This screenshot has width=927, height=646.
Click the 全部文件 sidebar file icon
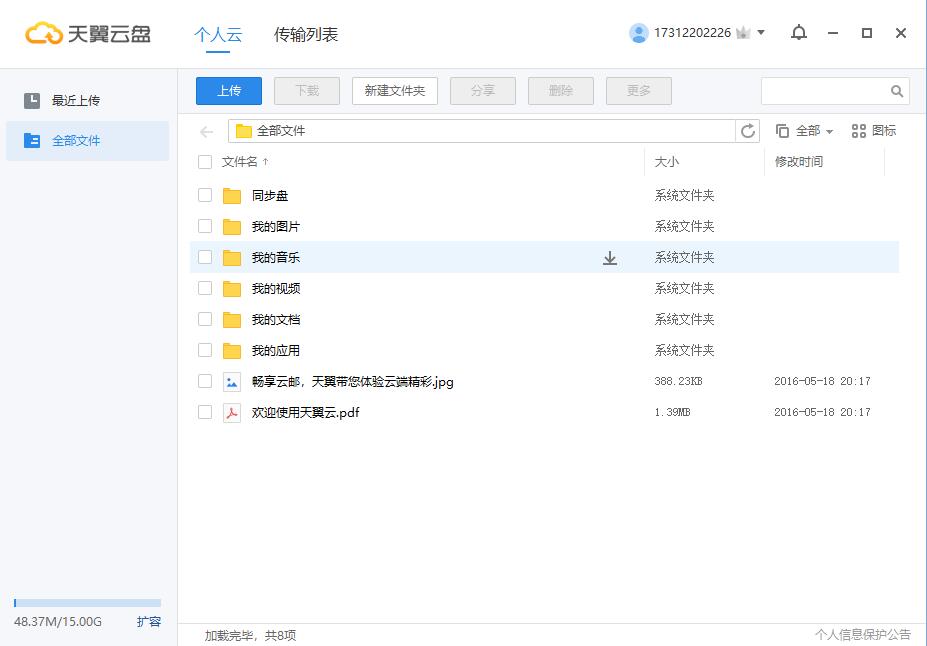click(x=32, y=140)
